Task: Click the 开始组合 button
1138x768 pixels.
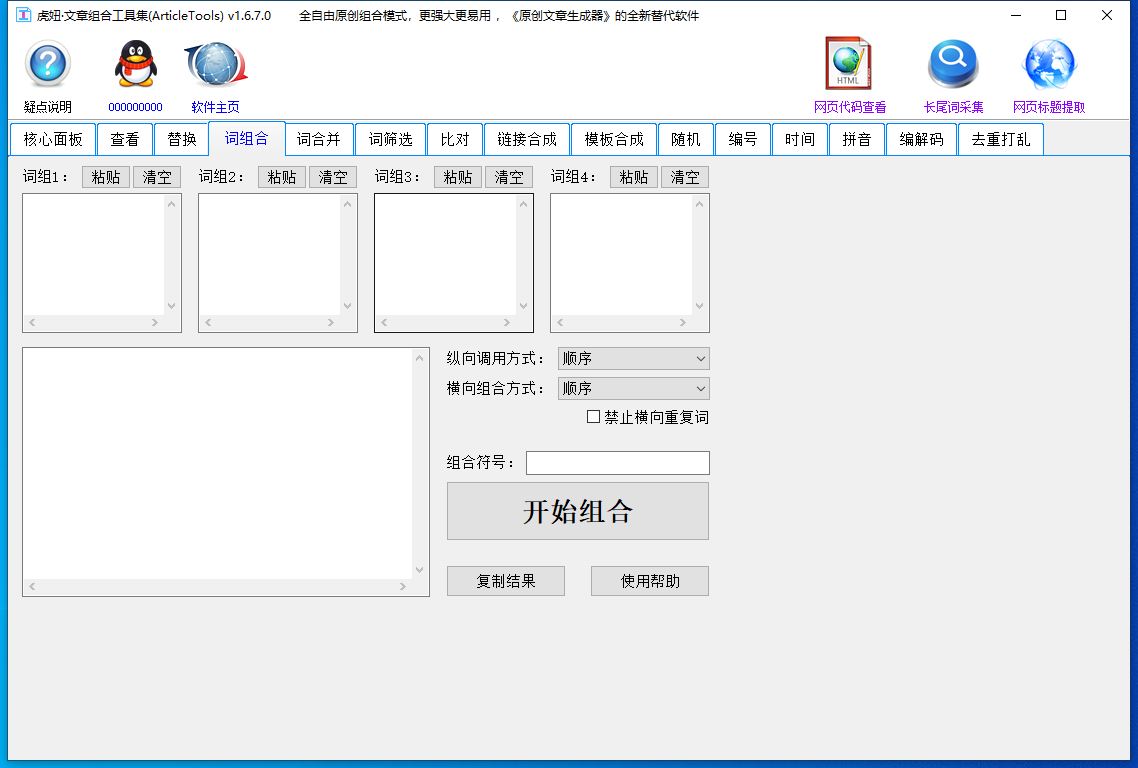Action: click(x=578, y=511)
